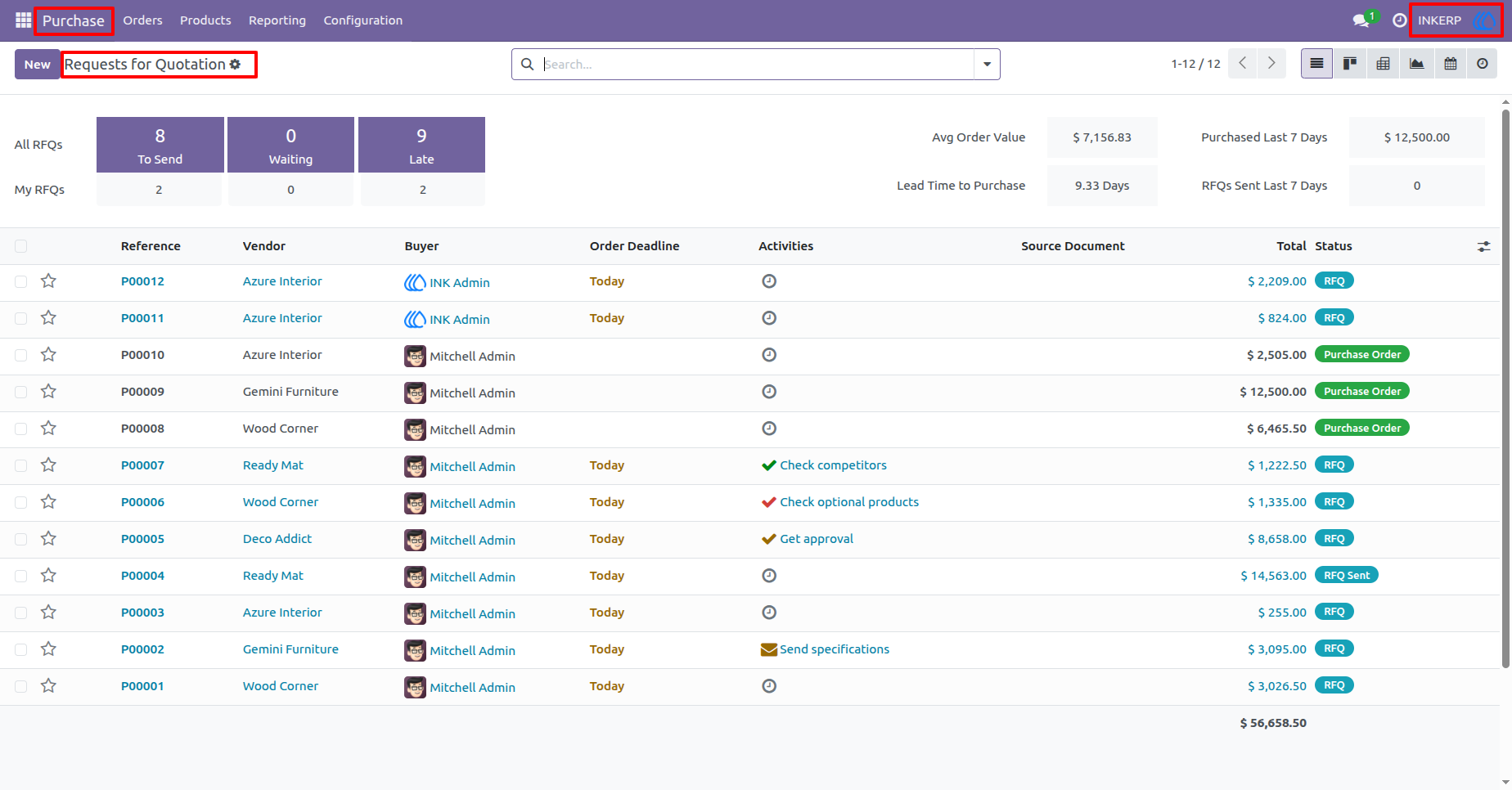The height and width of the screenshot is (790, 1512).
Task: Focus the Search input field
Action: tap(757, 64)
